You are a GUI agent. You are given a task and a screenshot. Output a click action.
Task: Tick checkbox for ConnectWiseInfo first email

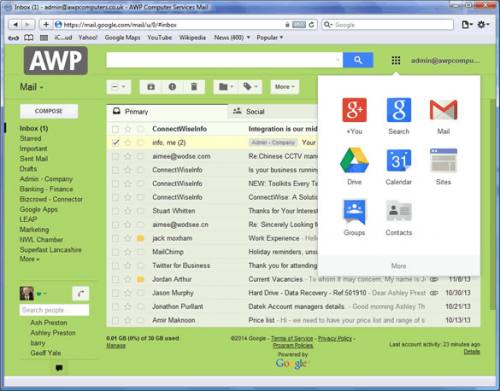point(115,129)
